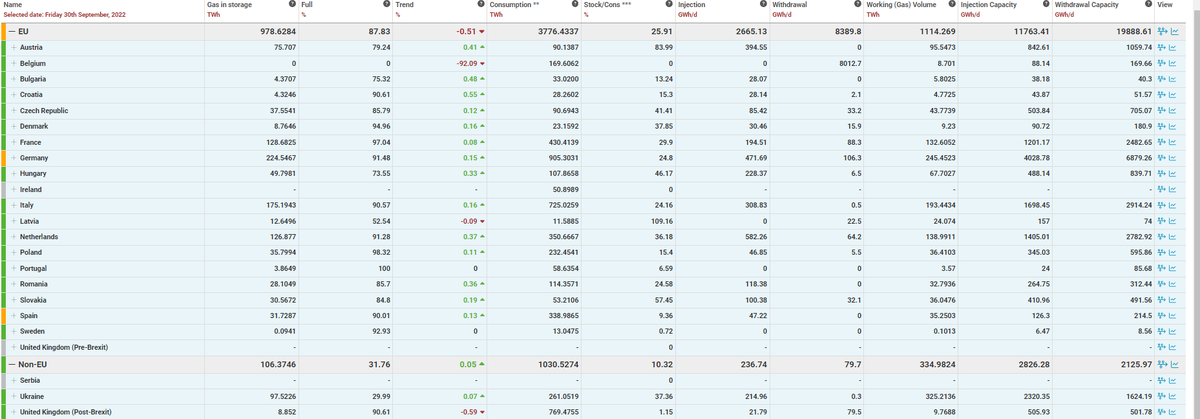The width and height of the screenshot is (1200, 419).
Task: Open the help icon beside Trend column
Action: [x=479, y=5]
